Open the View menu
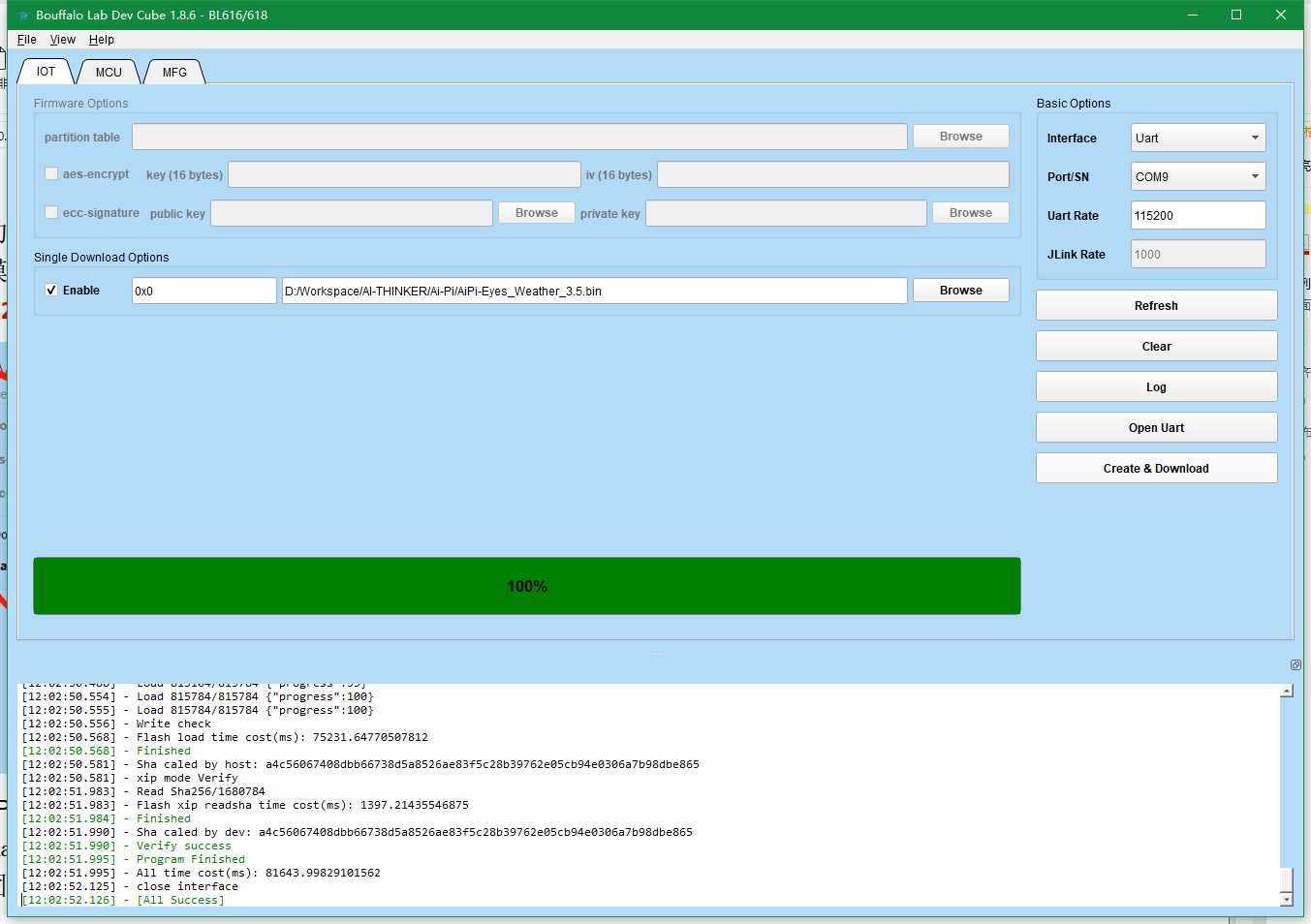The image size is (1311, 924). (63, 40)
